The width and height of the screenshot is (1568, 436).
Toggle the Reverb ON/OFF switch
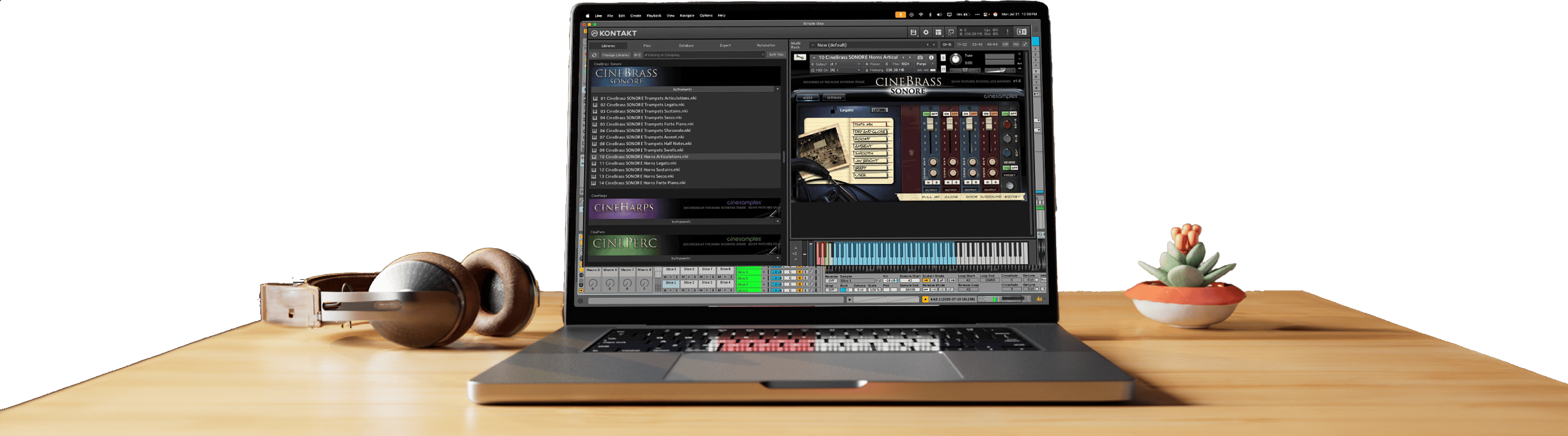pyautogui.click(x=1010, y=168)
